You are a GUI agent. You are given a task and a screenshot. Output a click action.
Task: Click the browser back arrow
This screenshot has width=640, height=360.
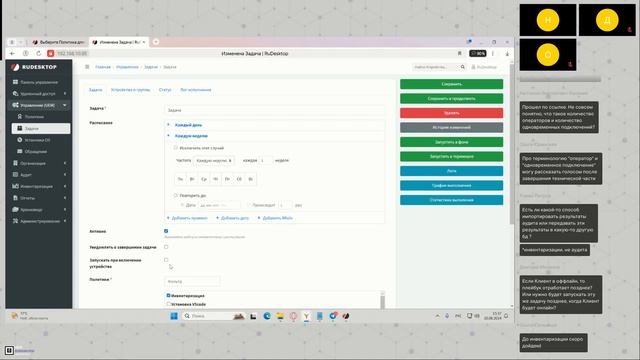click(12, 53)
